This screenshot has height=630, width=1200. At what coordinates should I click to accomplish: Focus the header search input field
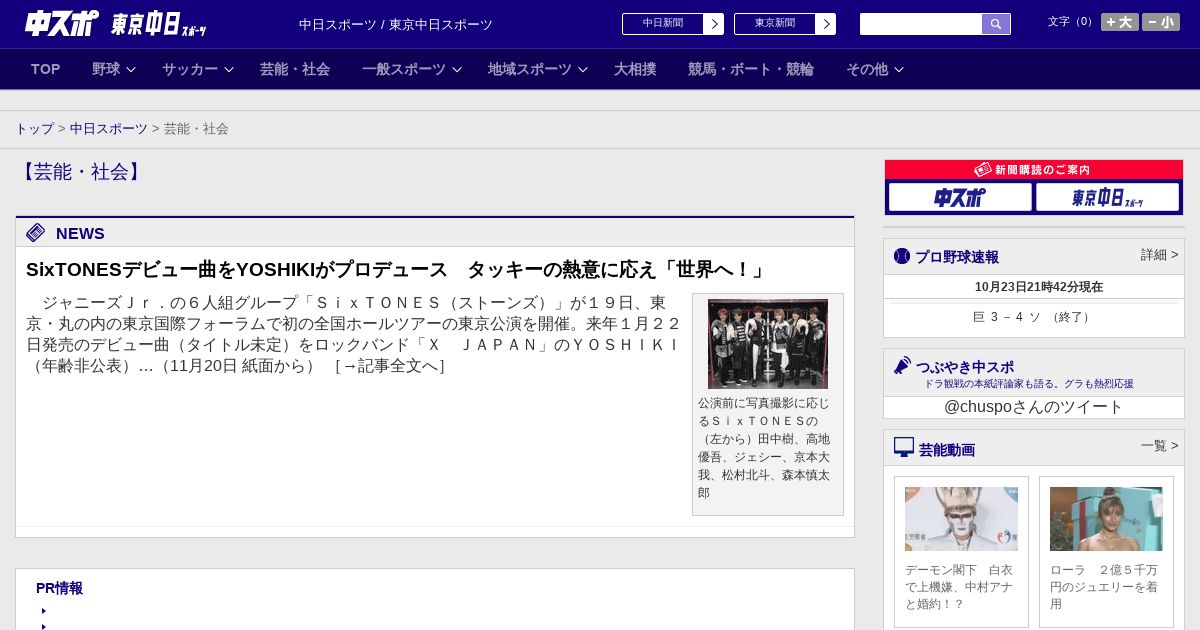click(x=921, y=24)
